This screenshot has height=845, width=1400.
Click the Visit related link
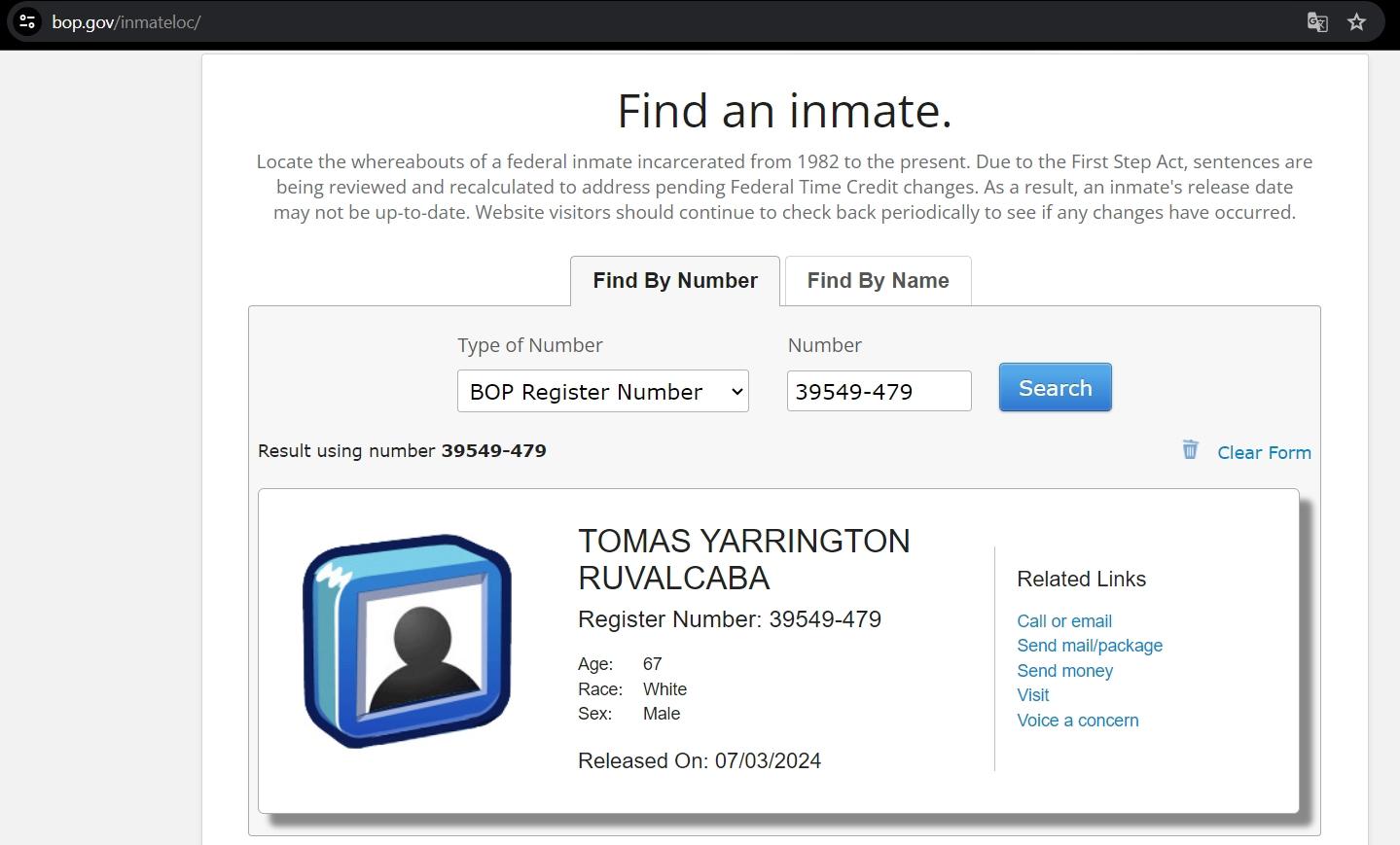(1032, 695)
